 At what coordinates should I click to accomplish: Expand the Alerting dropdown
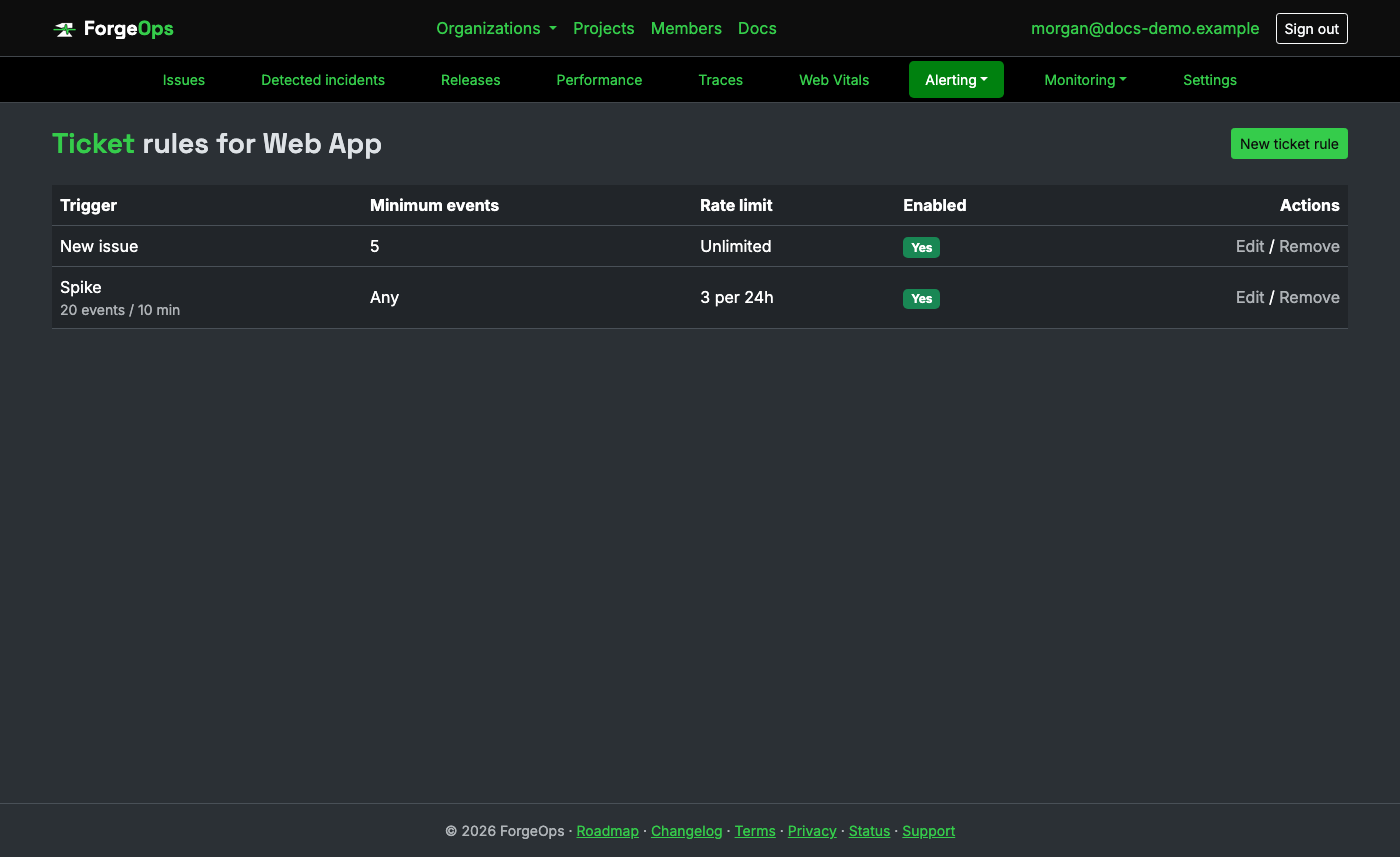click(956, 80)
